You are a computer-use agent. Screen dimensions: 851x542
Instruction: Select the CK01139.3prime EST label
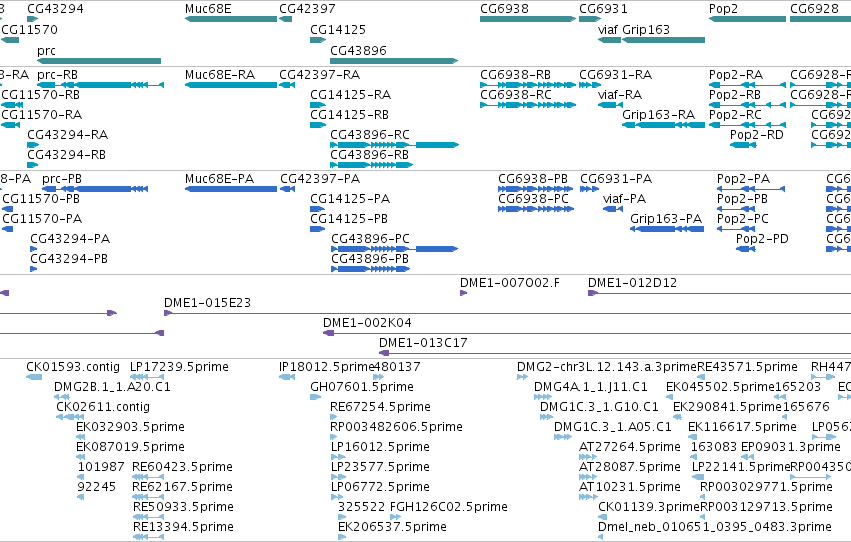click(x=649, y=507)
